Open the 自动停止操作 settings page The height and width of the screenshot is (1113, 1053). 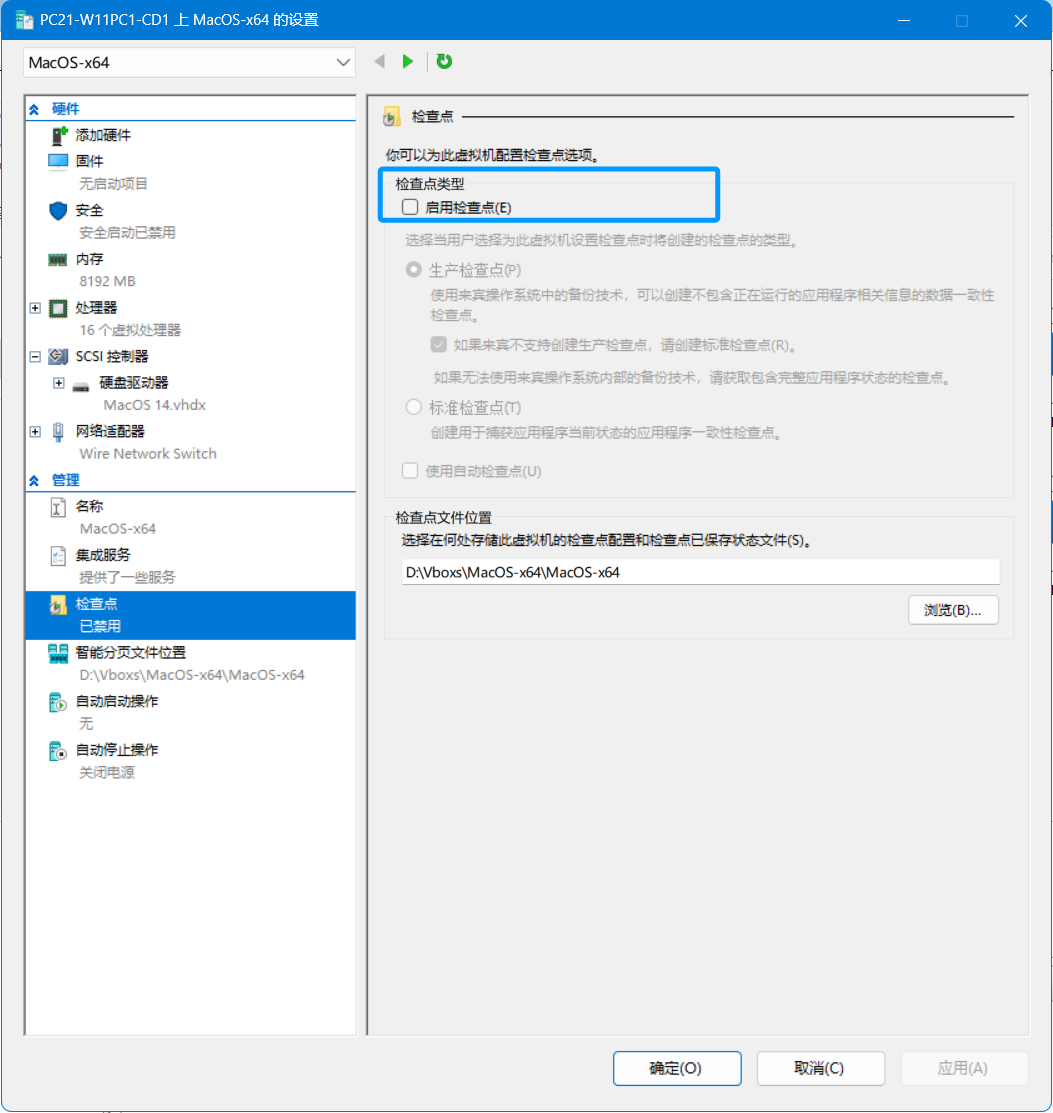(x=117, y=750)
